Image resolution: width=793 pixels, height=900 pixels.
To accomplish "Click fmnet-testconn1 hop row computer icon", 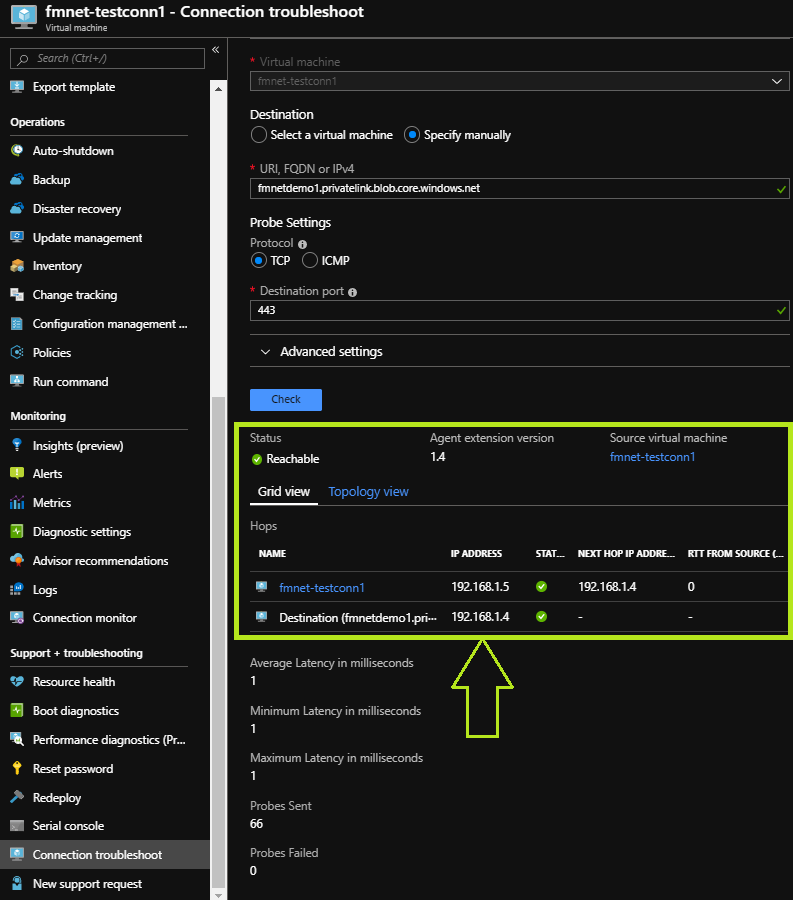I will point(262,587).
